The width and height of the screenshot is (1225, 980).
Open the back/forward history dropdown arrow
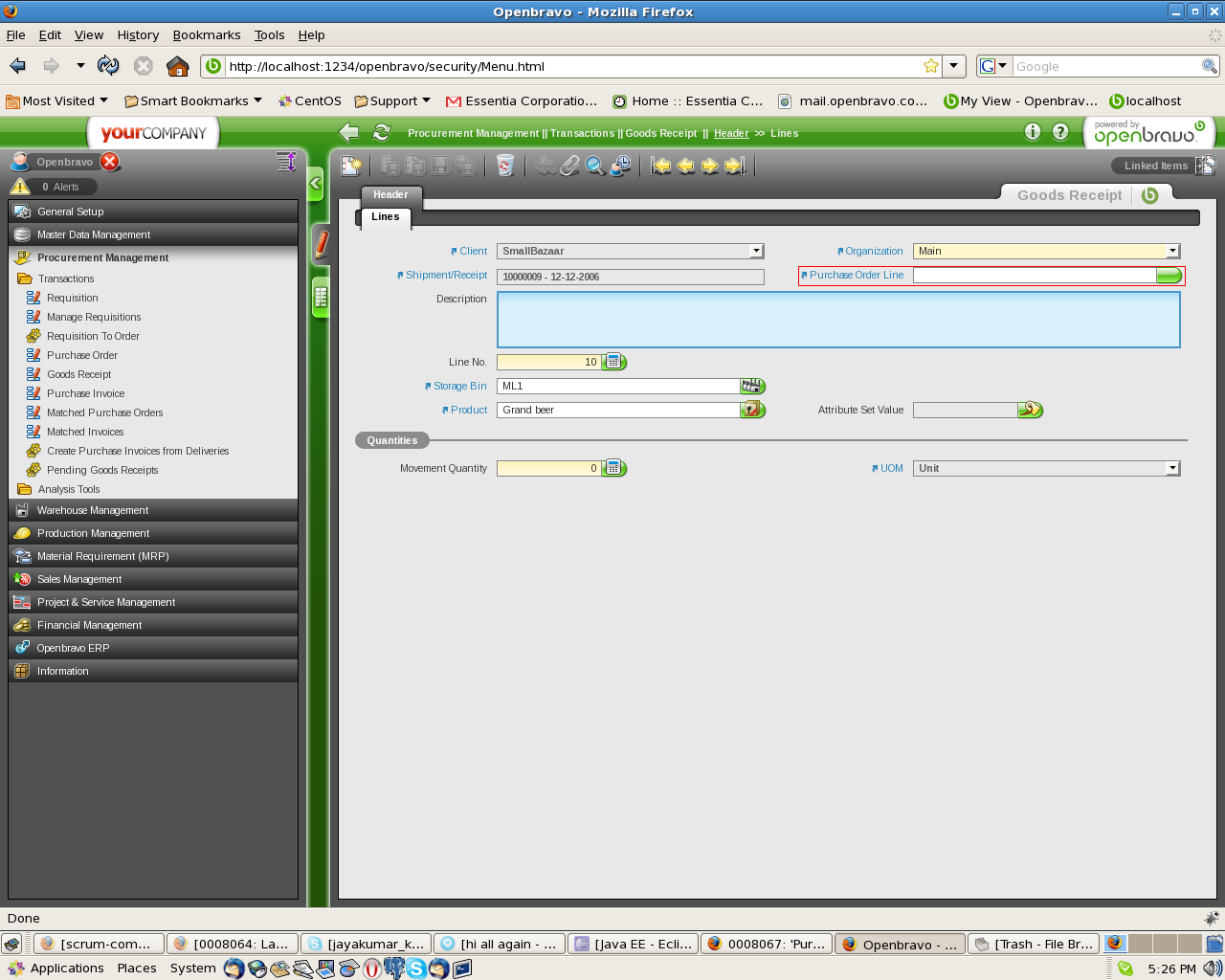click(x=80, y=66)
